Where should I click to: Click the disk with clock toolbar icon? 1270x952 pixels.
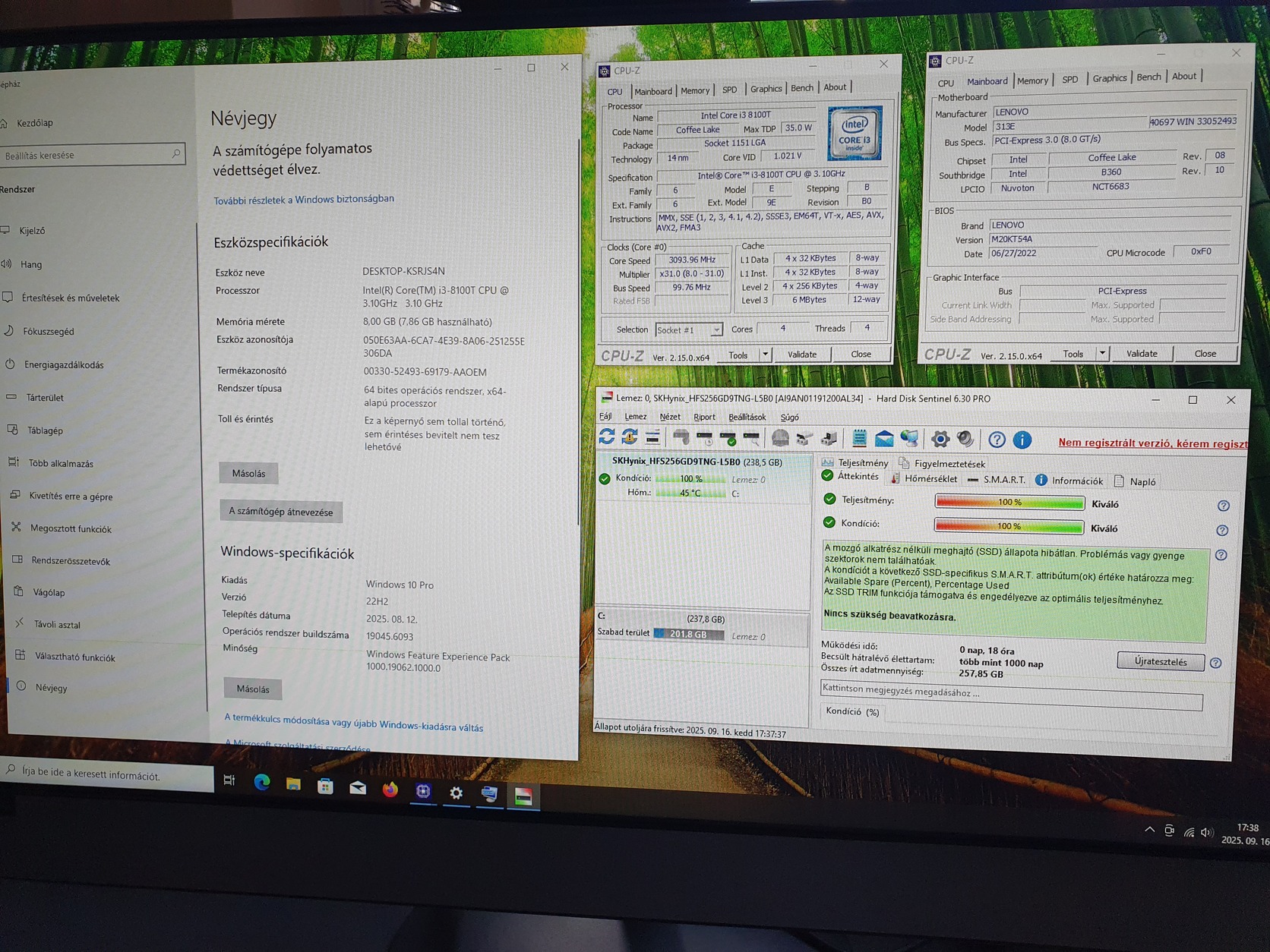click(x=705, y=437)
